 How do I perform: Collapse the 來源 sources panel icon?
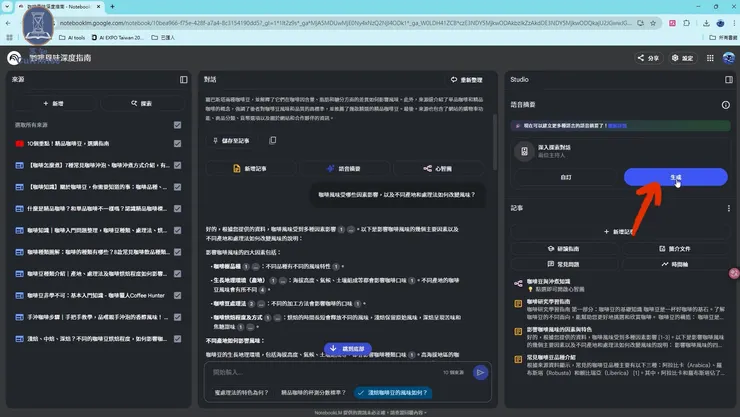(x=184, y=80)
